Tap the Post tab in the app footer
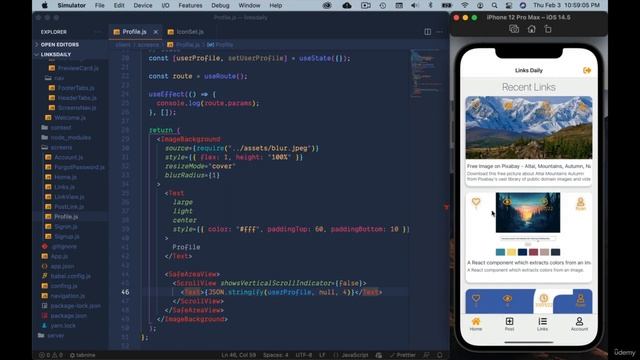This screenshot has width=640, height=360. point(509,324)
